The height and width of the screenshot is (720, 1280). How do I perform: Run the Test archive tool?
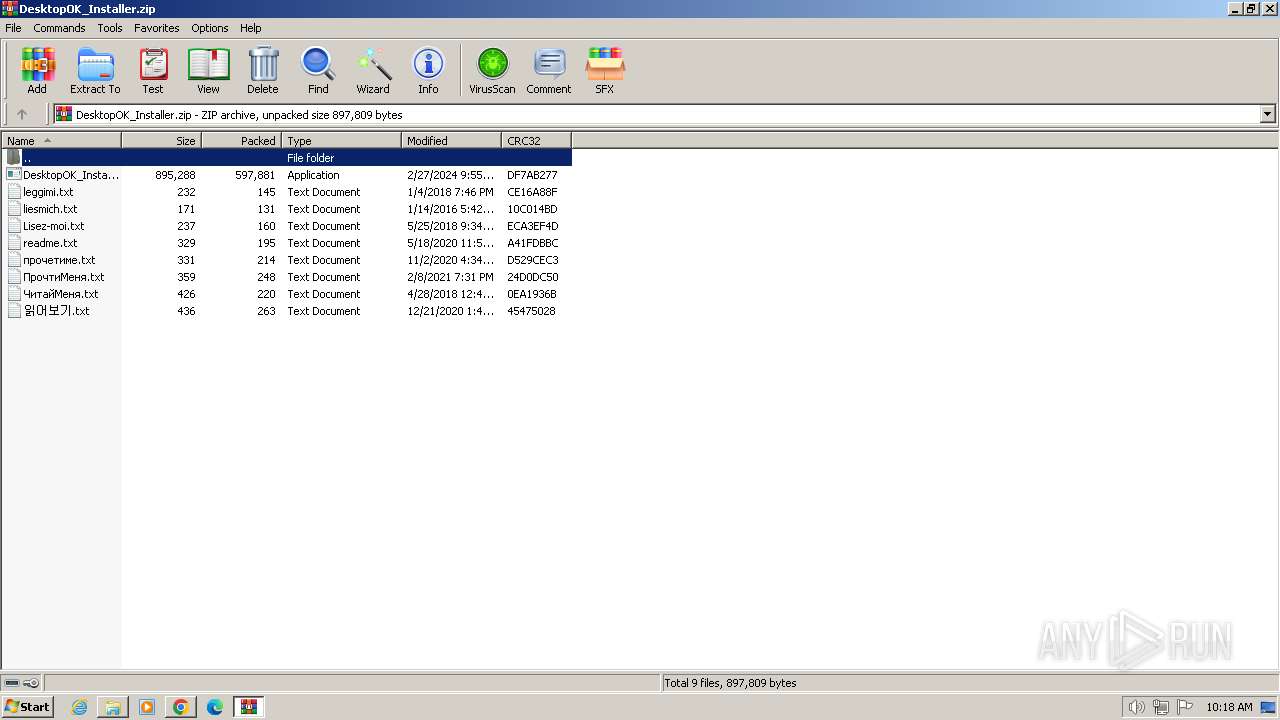(153, 71)
